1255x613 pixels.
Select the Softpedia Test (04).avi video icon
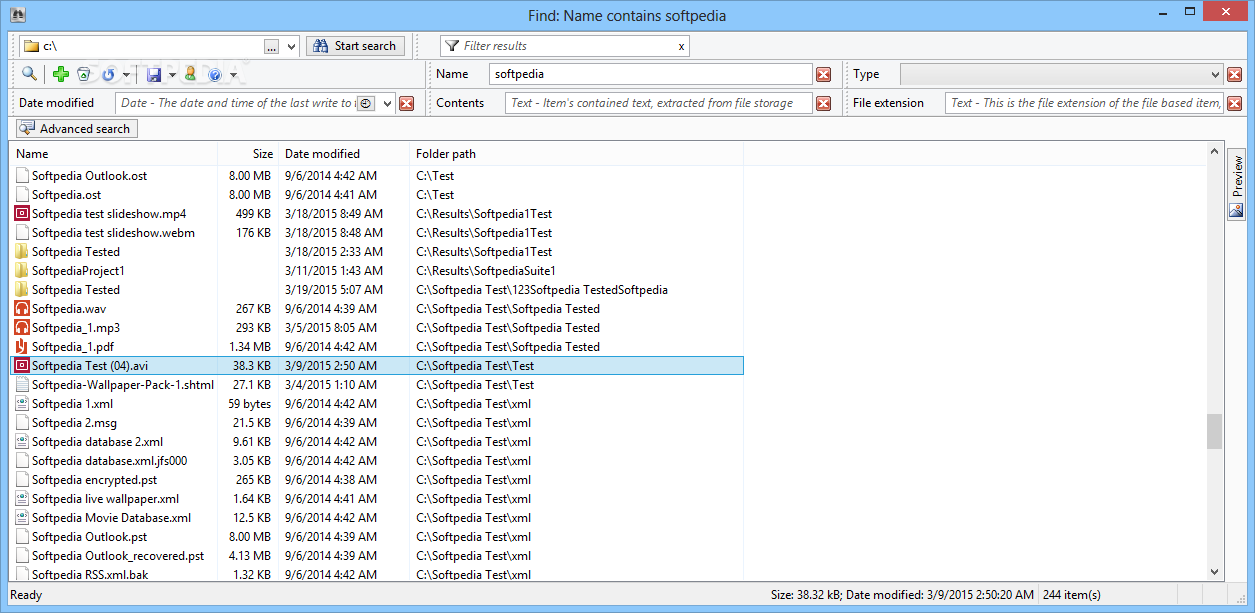click(22, 366)
